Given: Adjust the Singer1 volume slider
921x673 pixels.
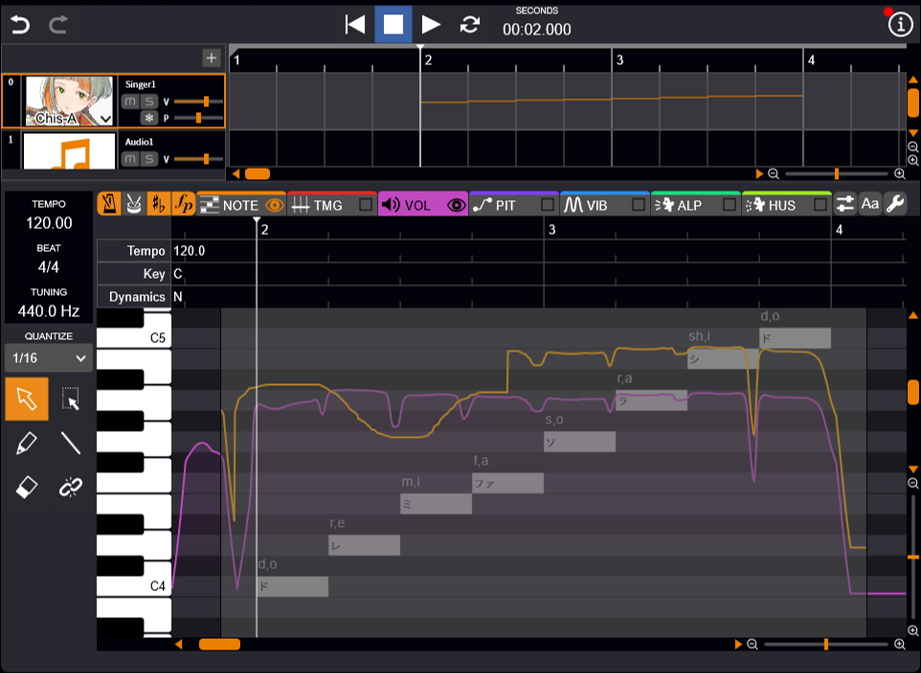Looking at the screenshot, I should (x=204, y=102).
